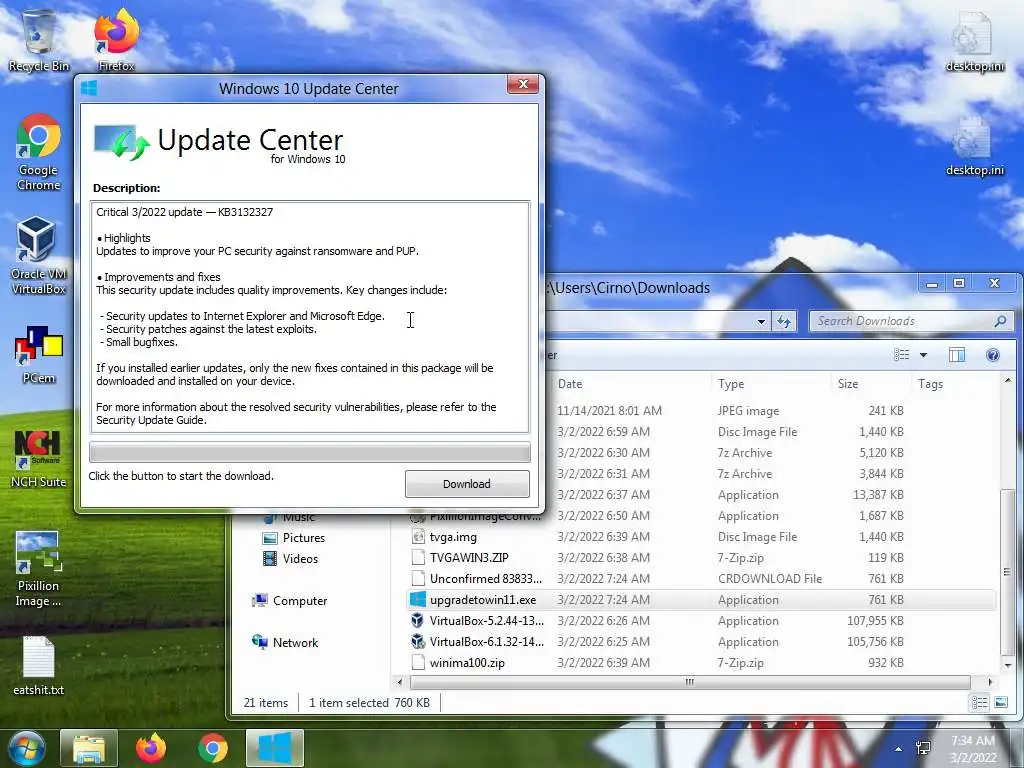
Task: Open the view options dropdown arrow
Action: coord(923,355)
